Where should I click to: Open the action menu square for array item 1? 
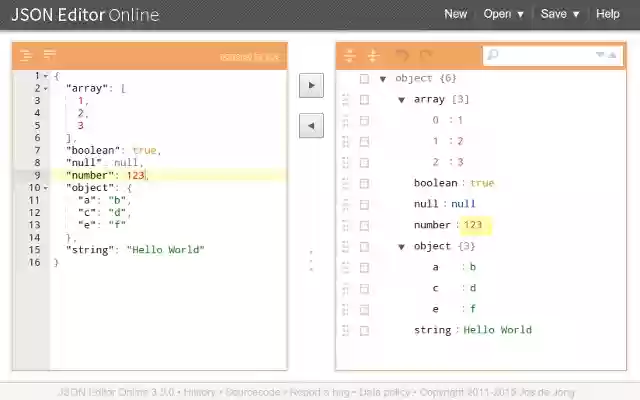364,142
